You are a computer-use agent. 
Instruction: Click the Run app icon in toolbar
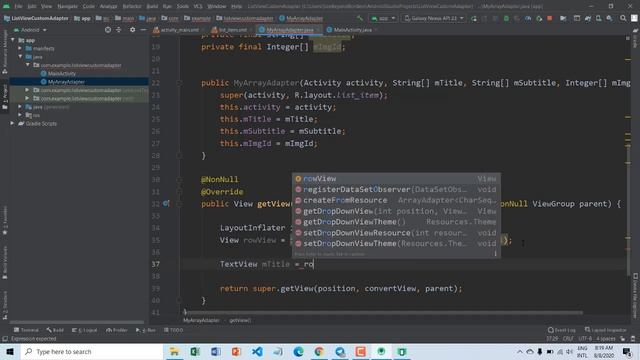click(x=474, y=18)
